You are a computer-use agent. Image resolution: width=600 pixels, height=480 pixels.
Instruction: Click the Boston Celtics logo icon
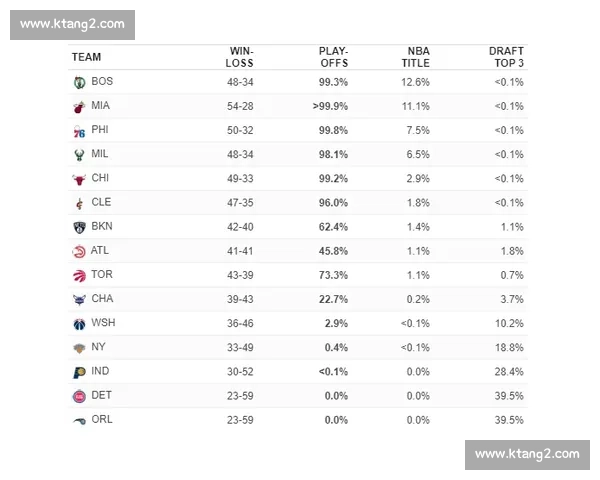click(x=79, y=82)
